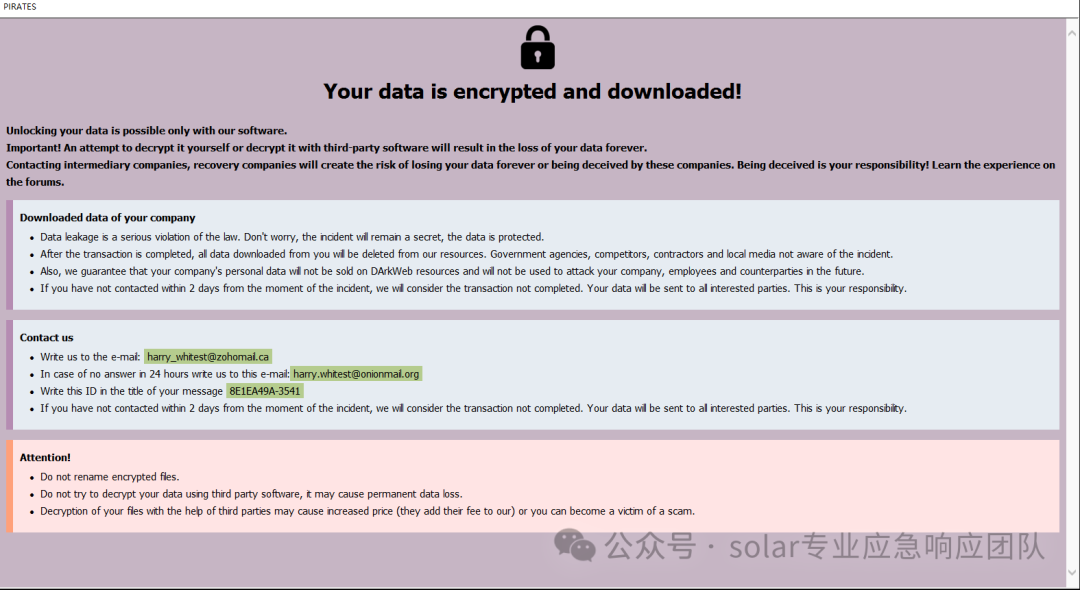Click the scrollbar up arrow

click(x=1072, y=32)
